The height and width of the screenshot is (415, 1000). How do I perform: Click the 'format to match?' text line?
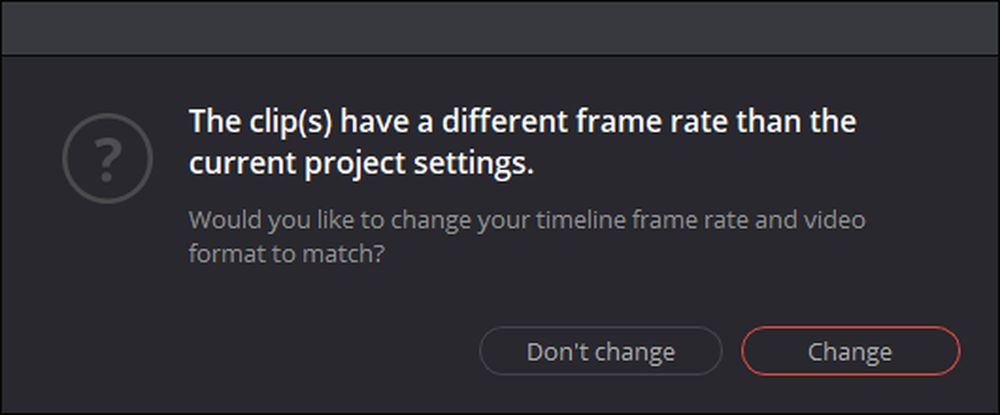pyautogui.click(x=287, y=254)
